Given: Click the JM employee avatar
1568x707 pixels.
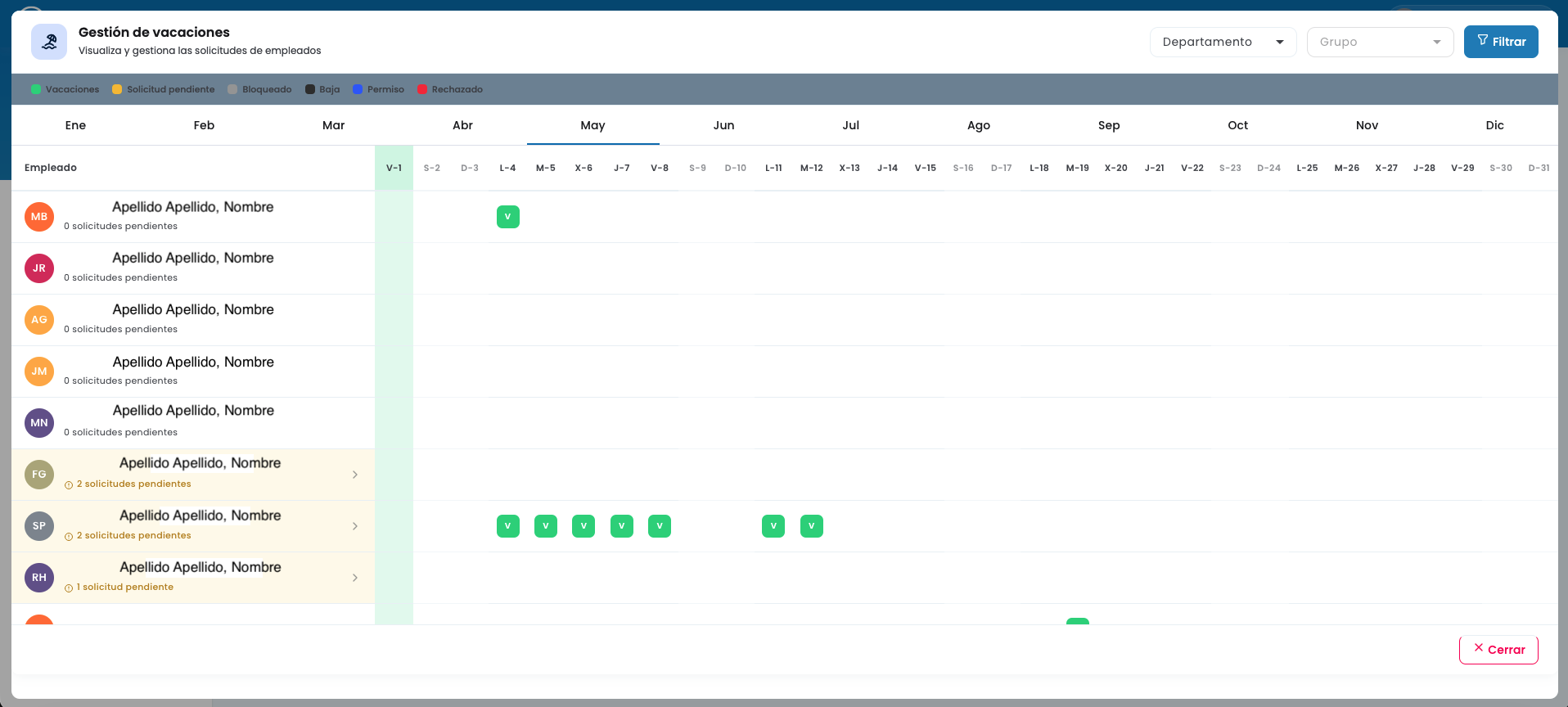Looking at the screenshot, I should [39, 372].
